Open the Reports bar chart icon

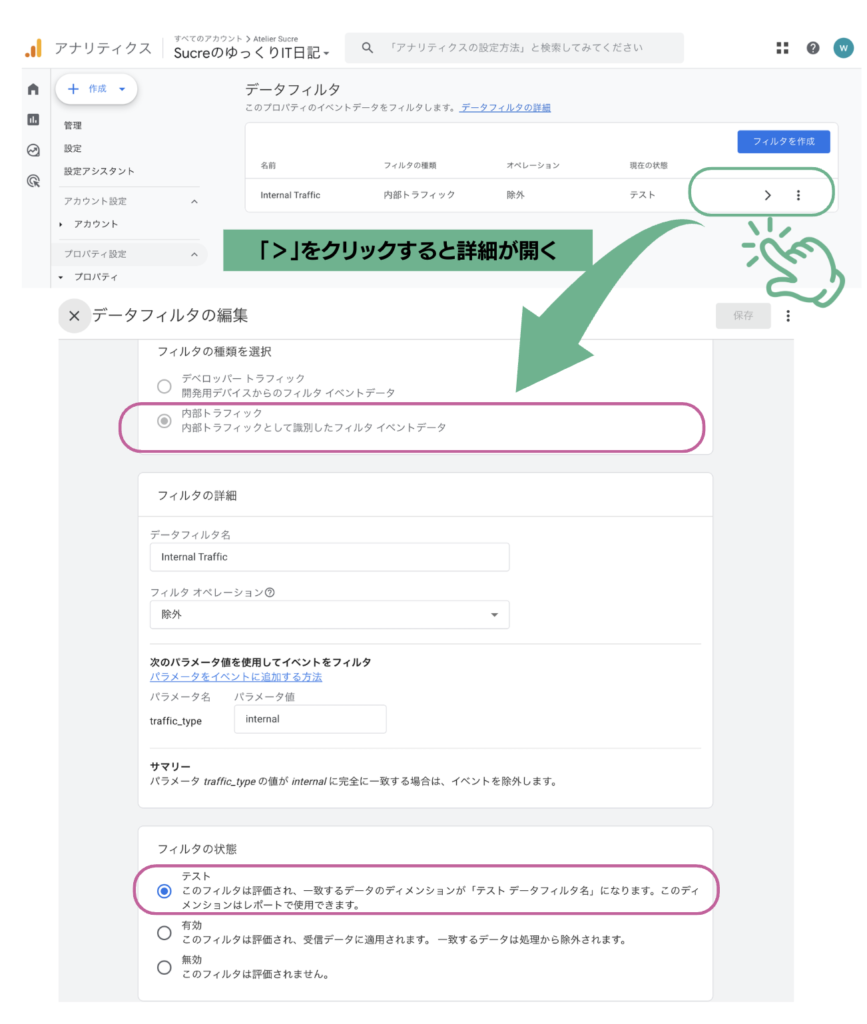tap(33, 120)
